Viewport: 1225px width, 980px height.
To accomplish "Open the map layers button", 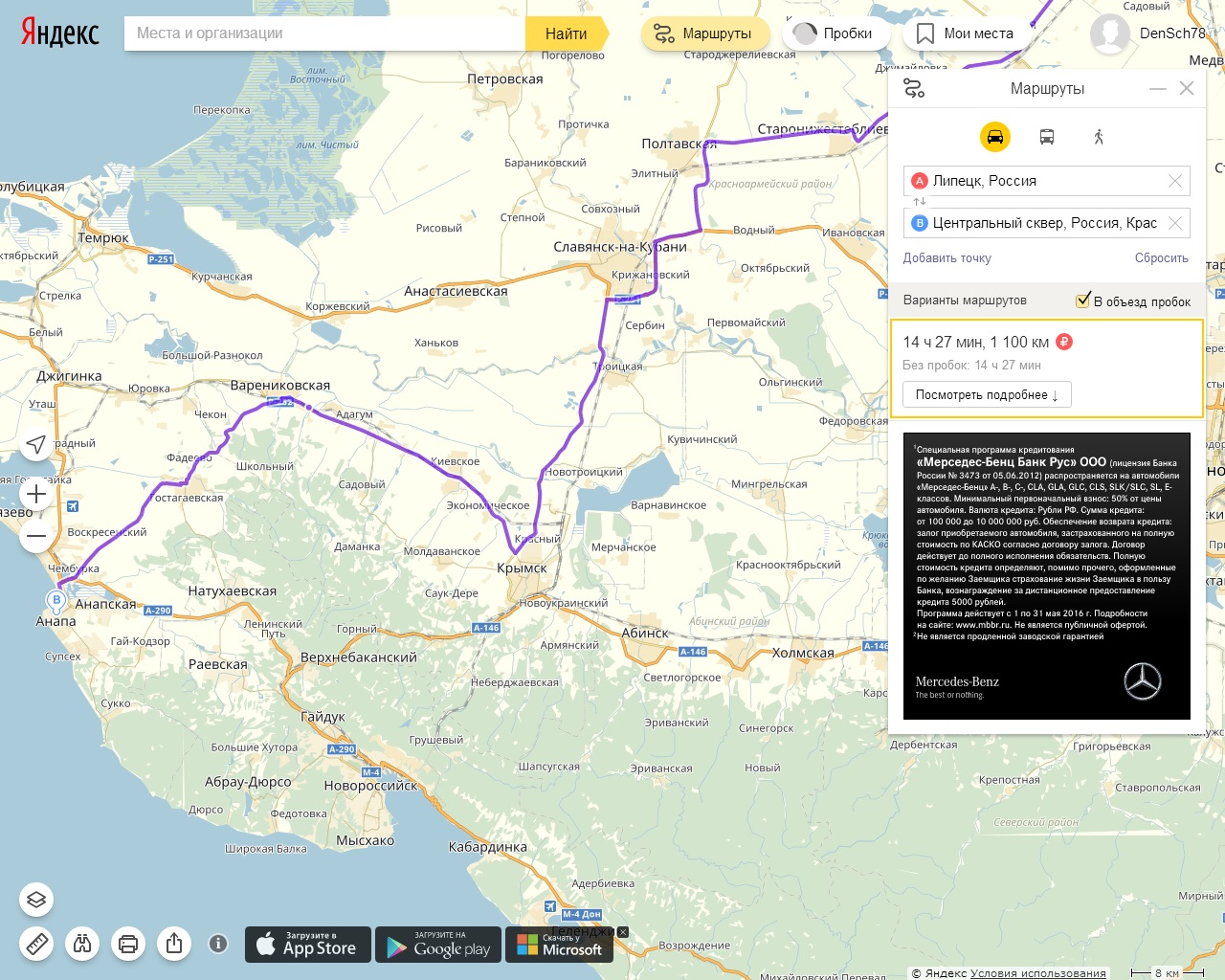I will 36,900.
